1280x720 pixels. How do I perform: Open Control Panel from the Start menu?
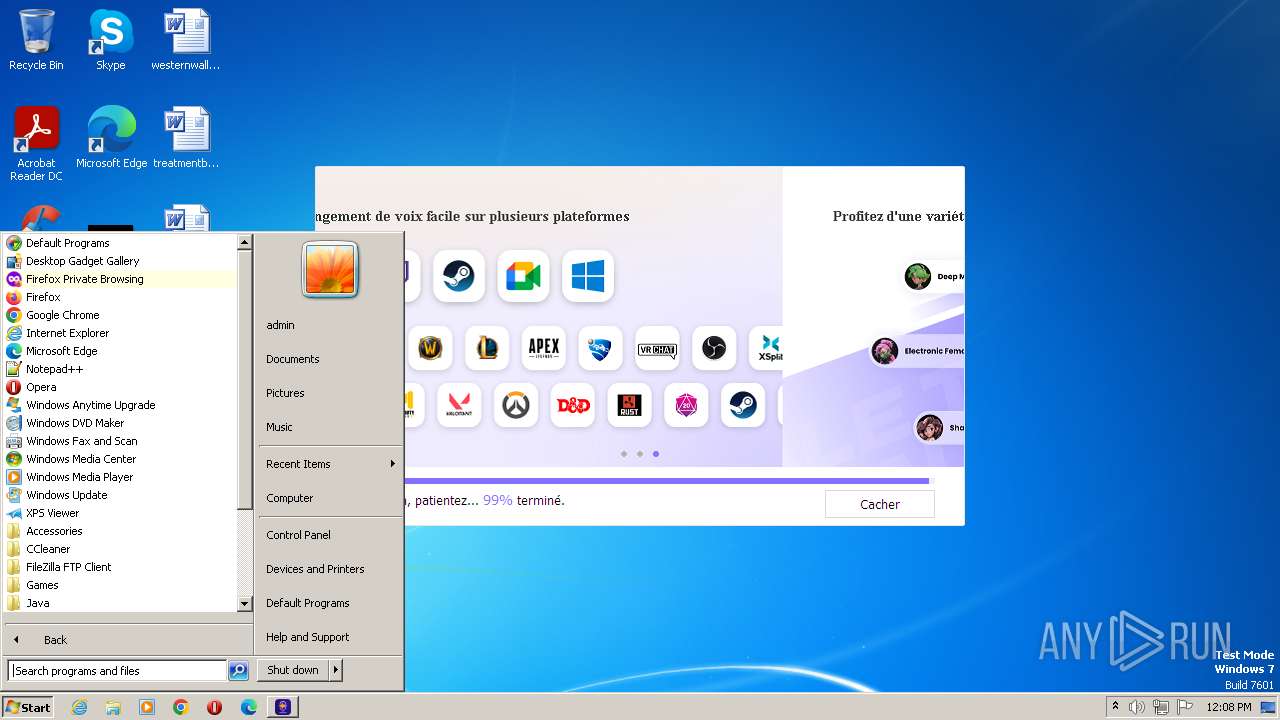(x=330, y=535)
